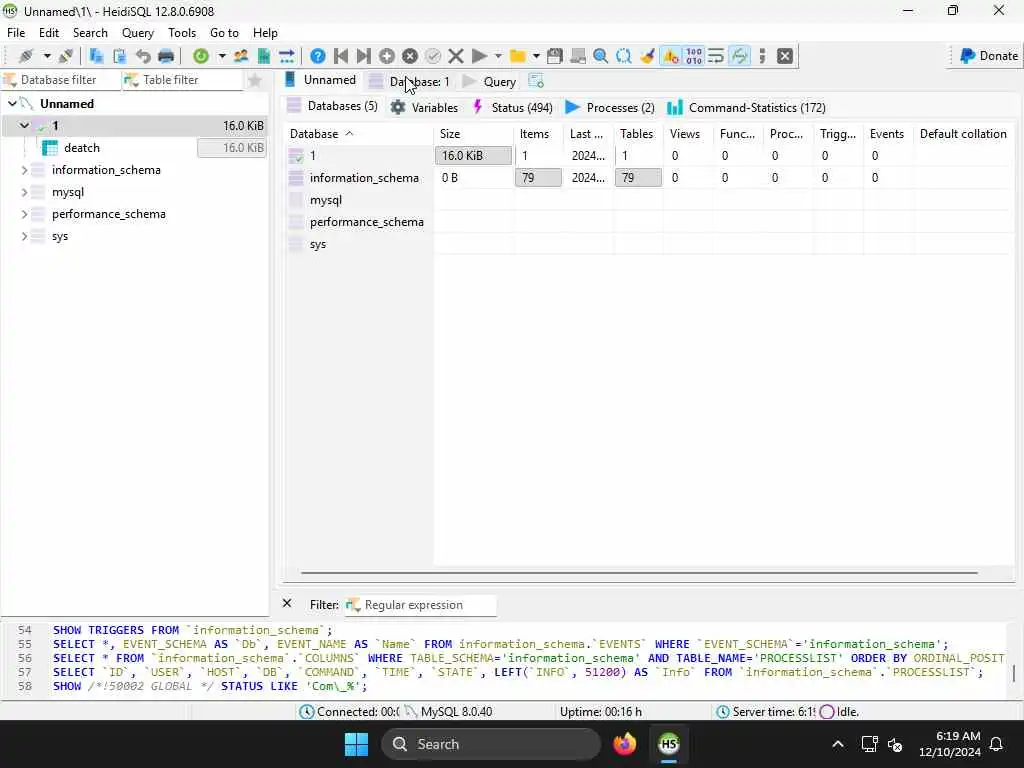
Task: Select the Databases (5) tab
Action: click(332, 106)
